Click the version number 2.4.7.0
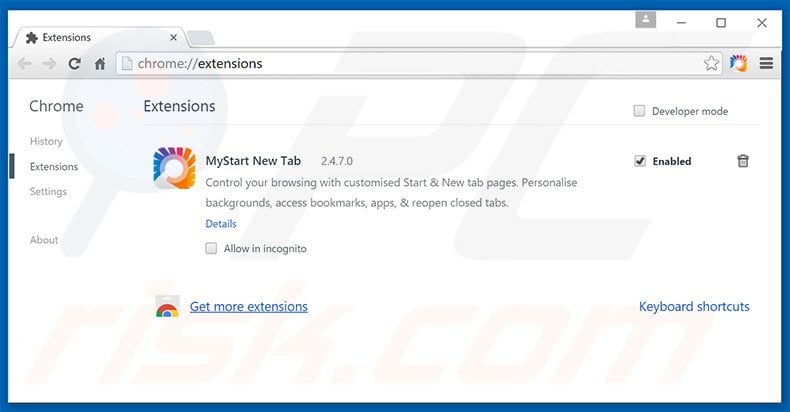 coord(337,161)
